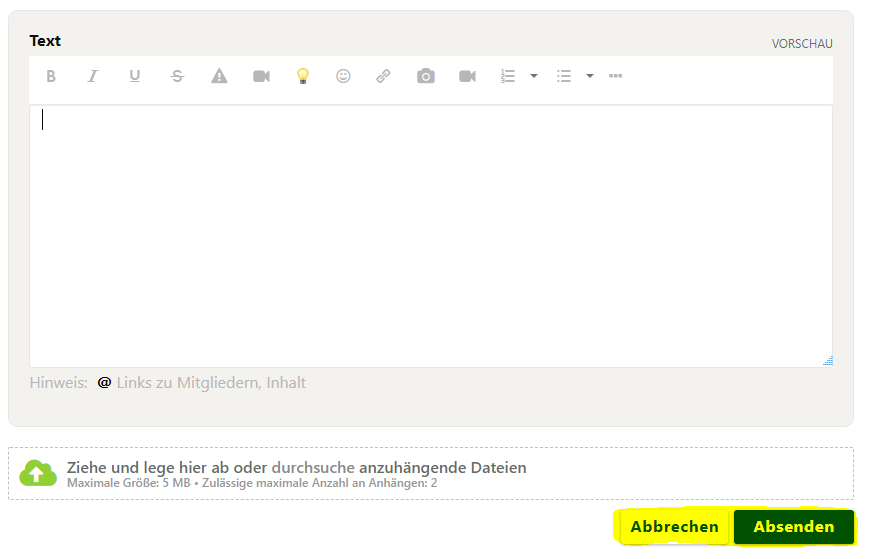This screenshot has height=559, width=869.
Task: Open the emoji smiley picker
Action: 343,76
